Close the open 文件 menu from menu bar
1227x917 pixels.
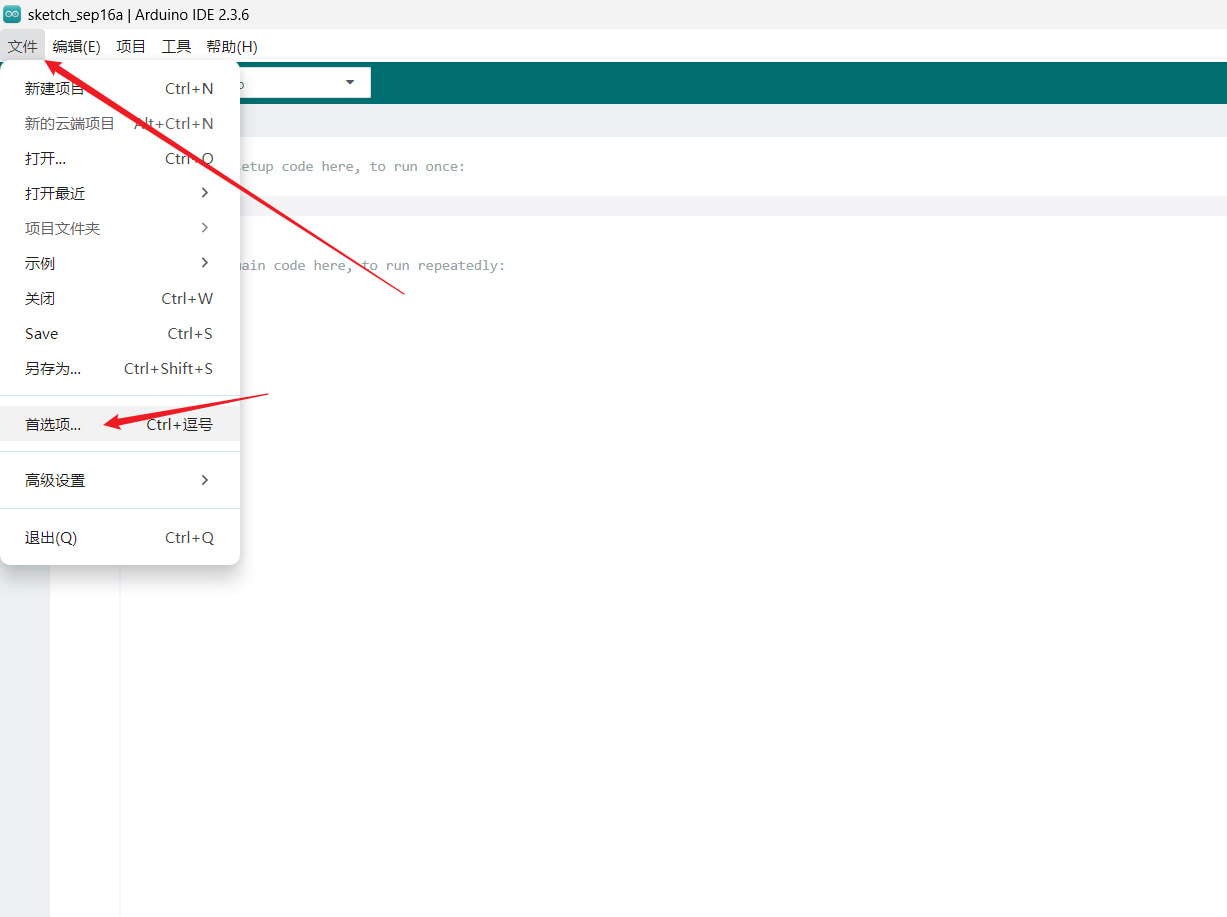tap(22, 46)
